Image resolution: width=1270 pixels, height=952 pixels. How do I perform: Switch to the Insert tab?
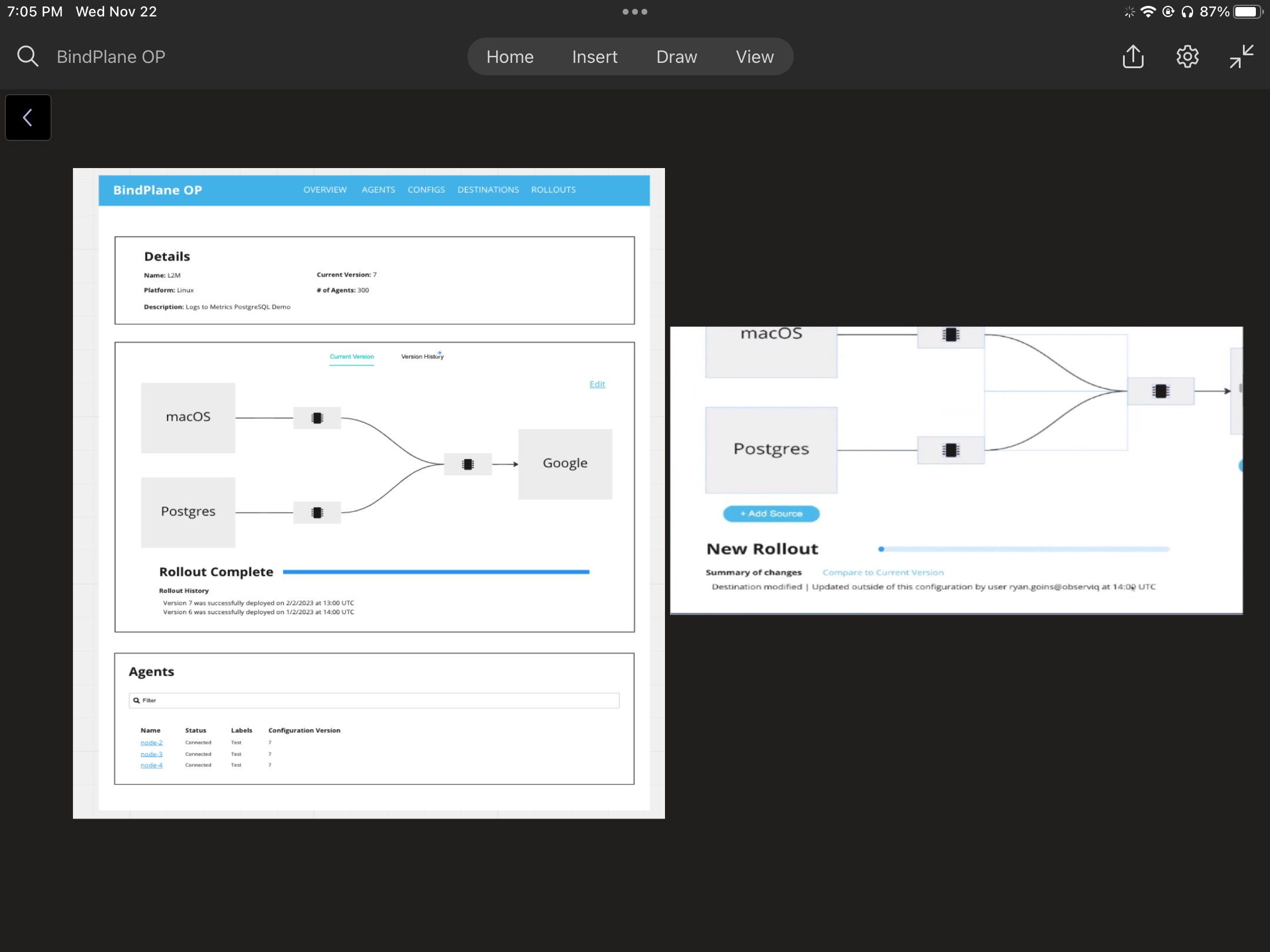(x=594, y=57)
